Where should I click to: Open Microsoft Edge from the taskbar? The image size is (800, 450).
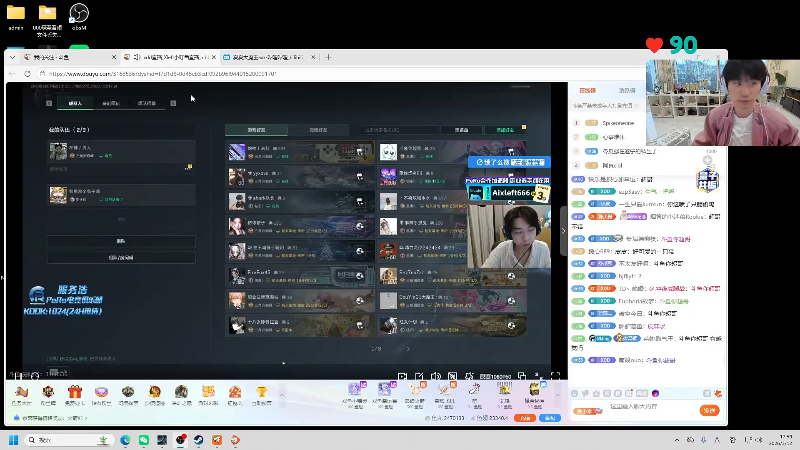(x=126, y=440)
